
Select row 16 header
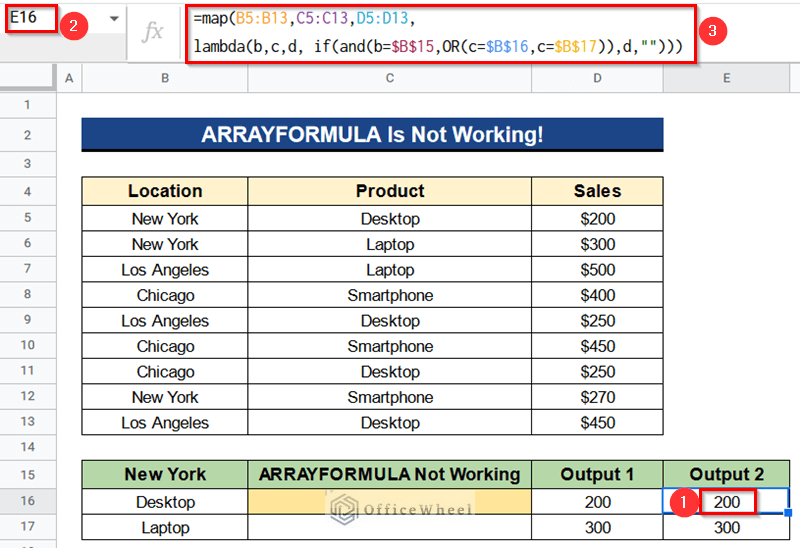pos(28,501)
